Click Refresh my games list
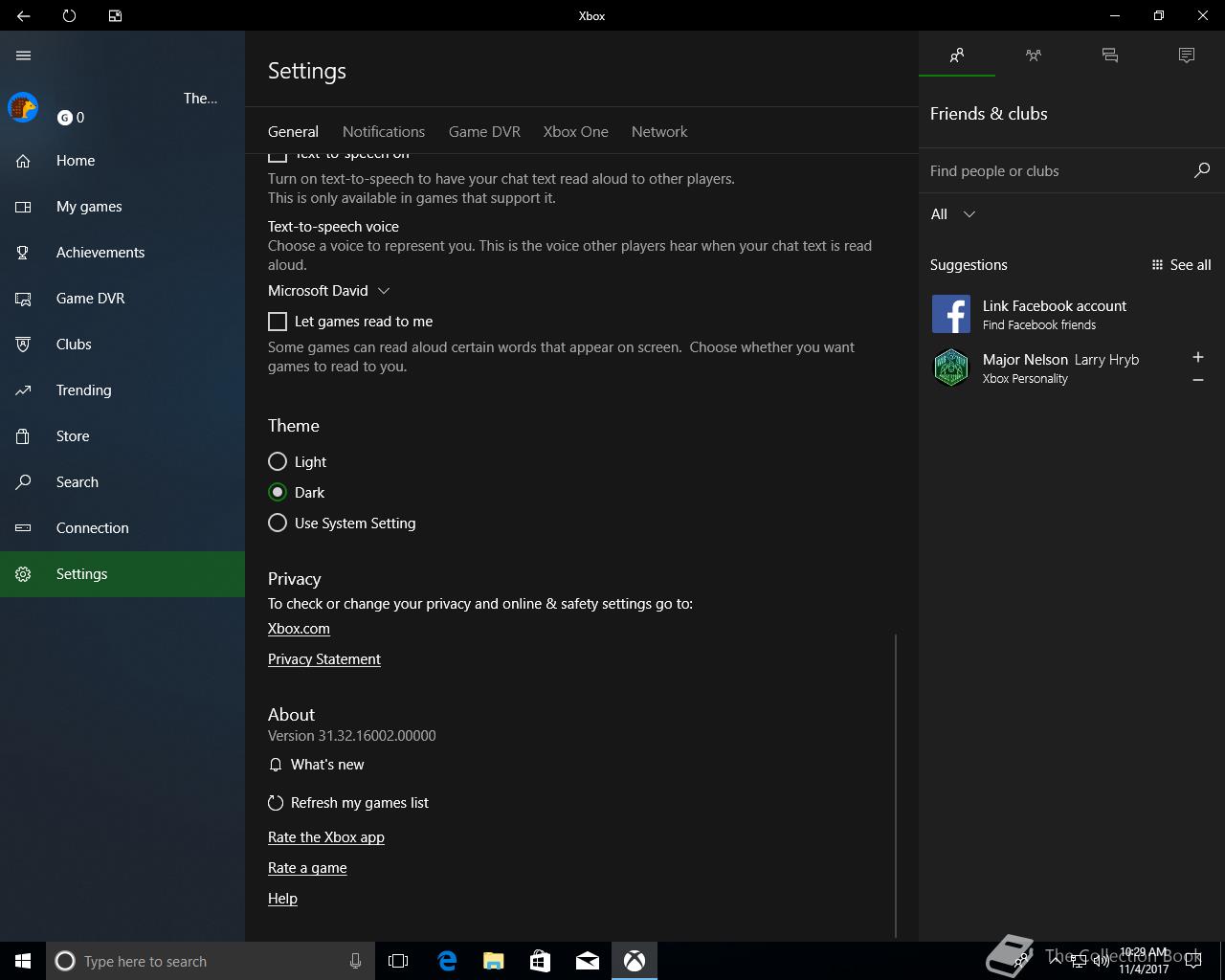The image size is (1225, 980). point(348,803)
